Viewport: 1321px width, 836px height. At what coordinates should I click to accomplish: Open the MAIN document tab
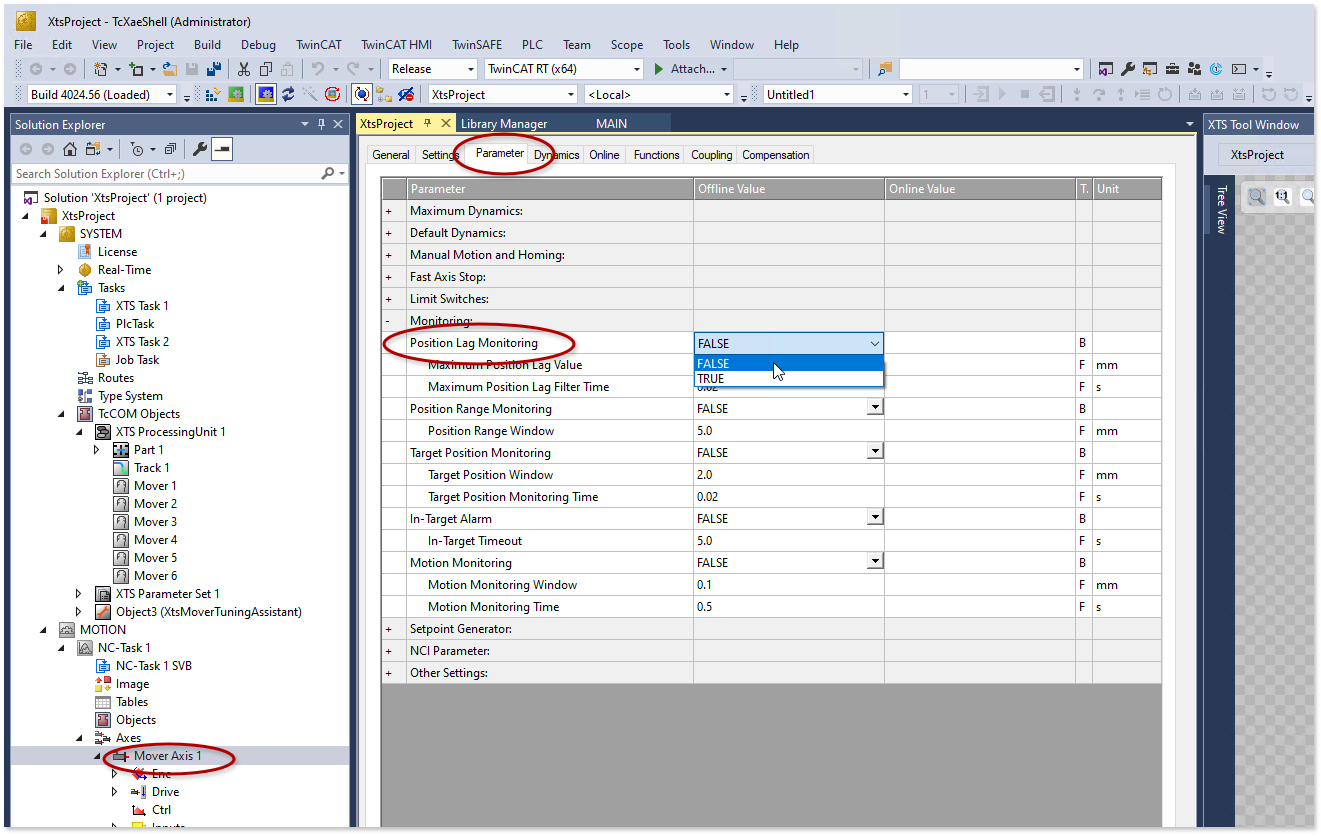pos(612,124)
